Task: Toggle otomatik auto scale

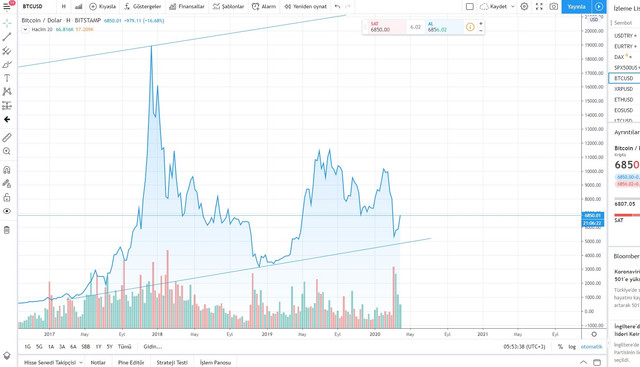Action: (591, 347)
